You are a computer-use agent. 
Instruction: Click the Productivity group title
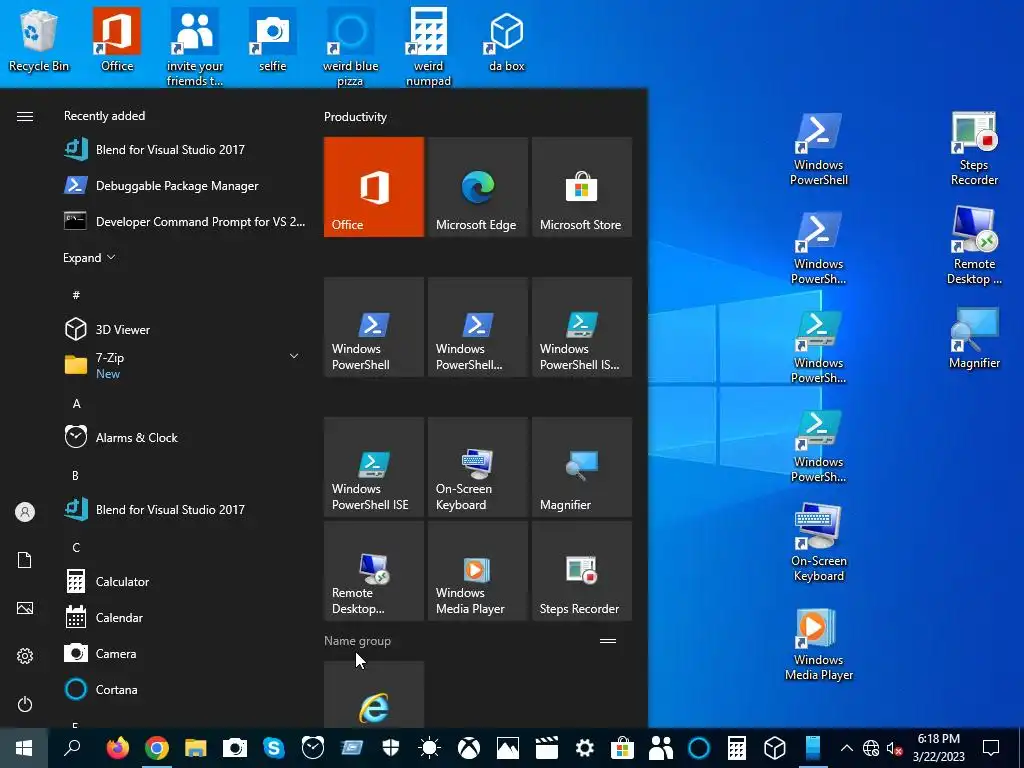tap(355, 117)
